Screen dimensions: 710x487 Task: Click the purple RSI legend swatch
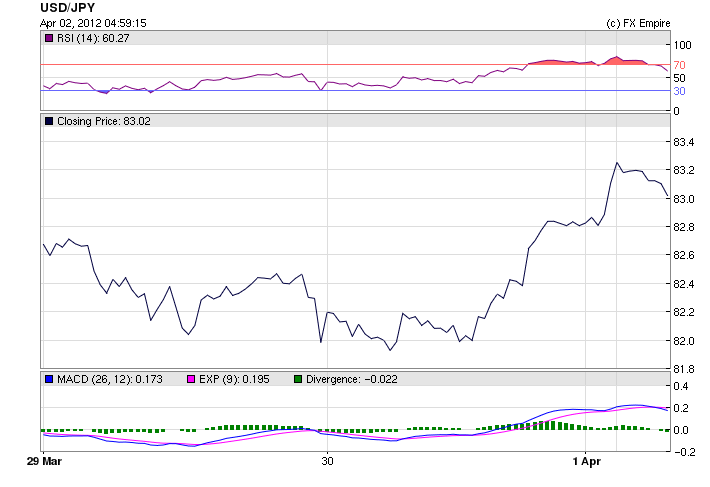coord(49,38)
